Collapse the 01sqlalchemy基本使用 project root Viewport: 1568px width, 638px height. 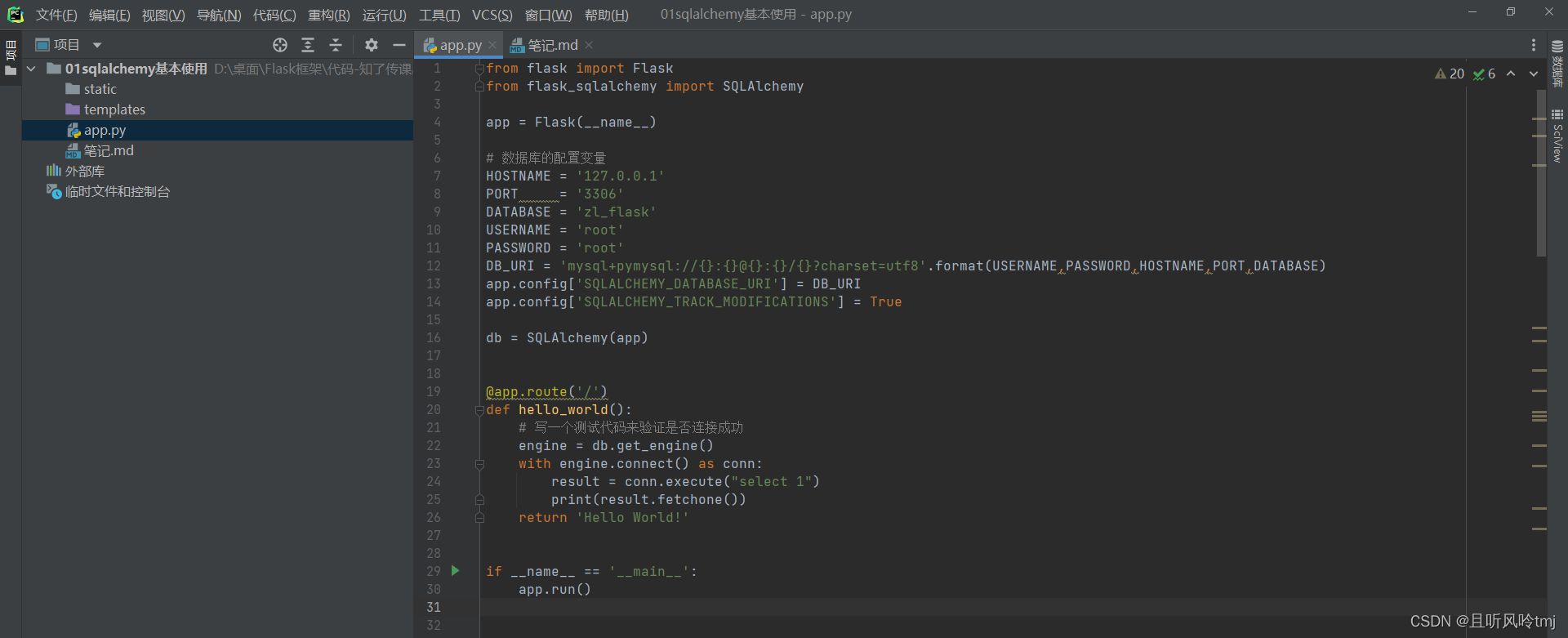(x=31, y=69)
